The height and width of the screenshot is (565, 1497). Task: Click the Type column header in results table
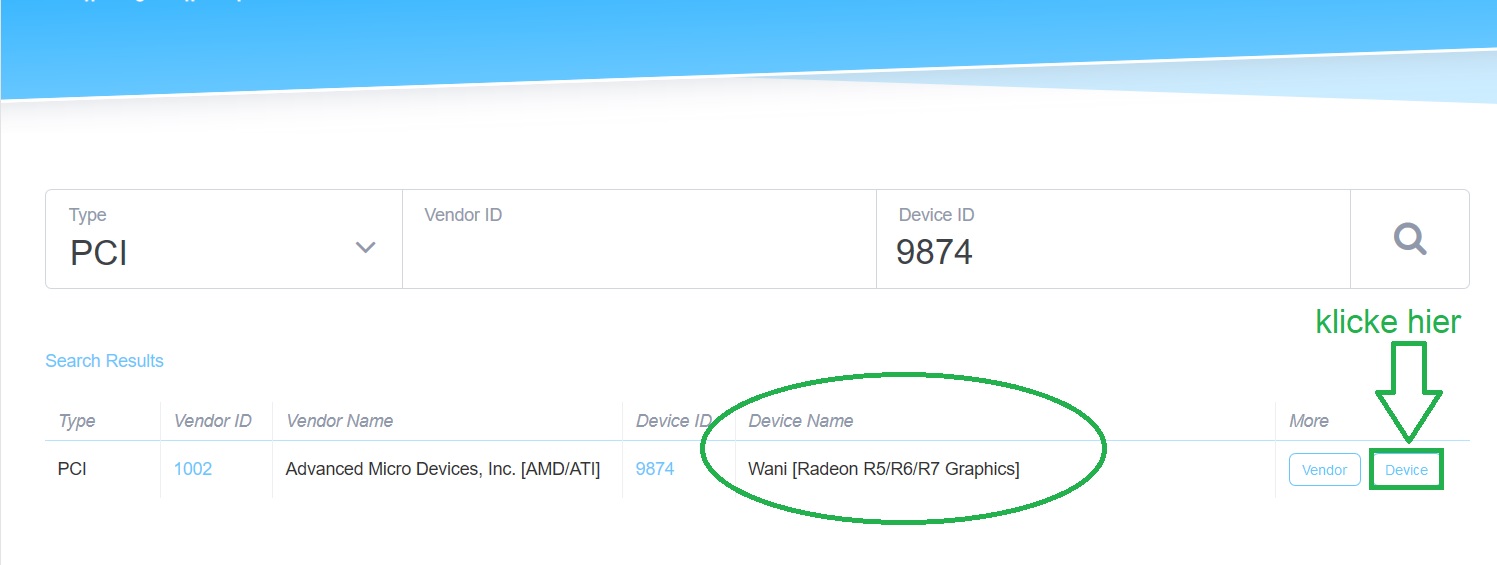76,421
